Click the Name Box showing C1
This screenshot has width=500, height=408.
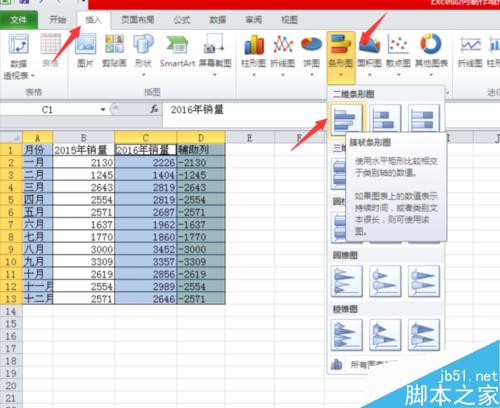pos(48,109)
